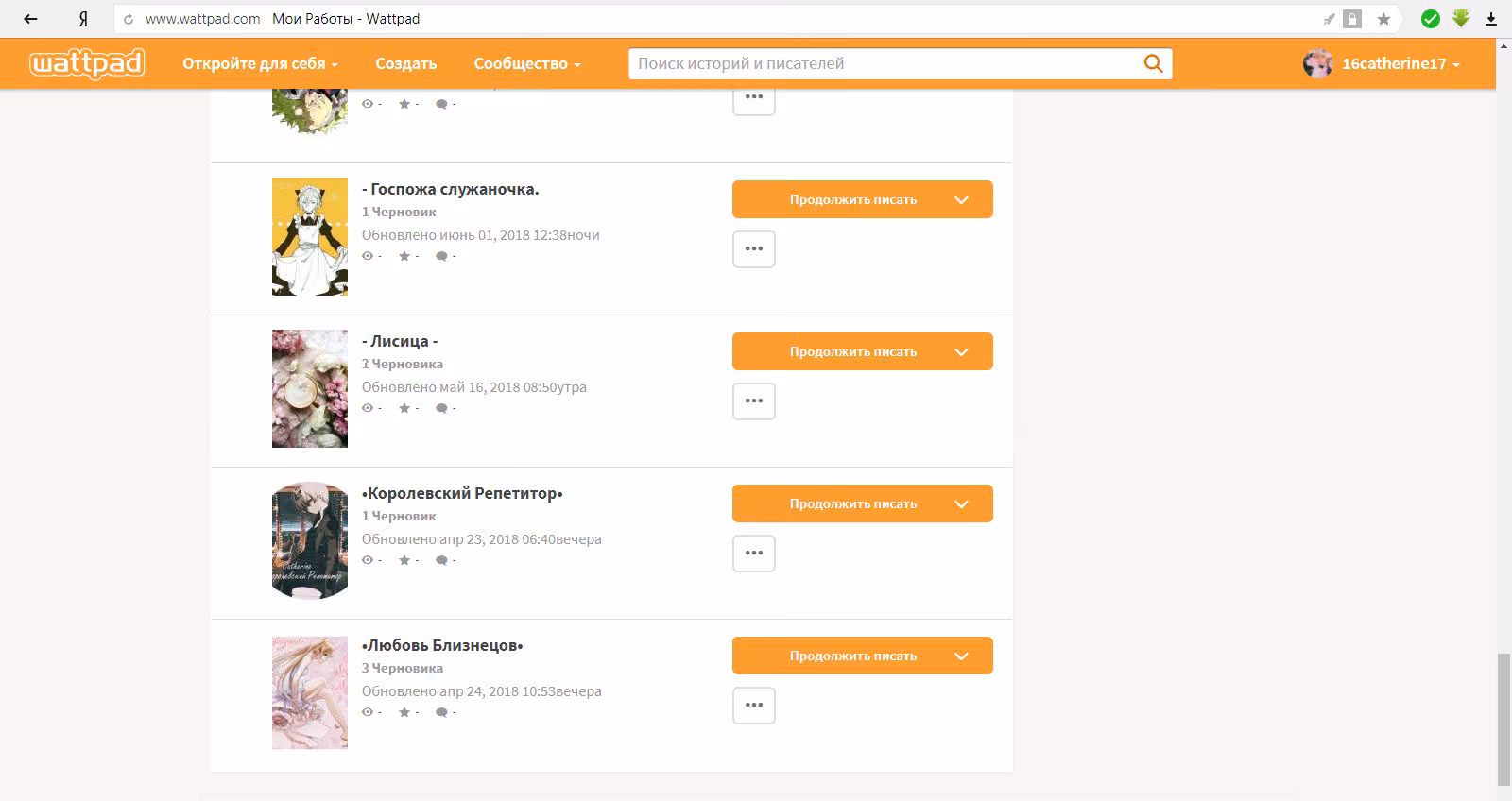Expand dropdown arrow for Любовь Близнецов button

click(x=961, y=656)
